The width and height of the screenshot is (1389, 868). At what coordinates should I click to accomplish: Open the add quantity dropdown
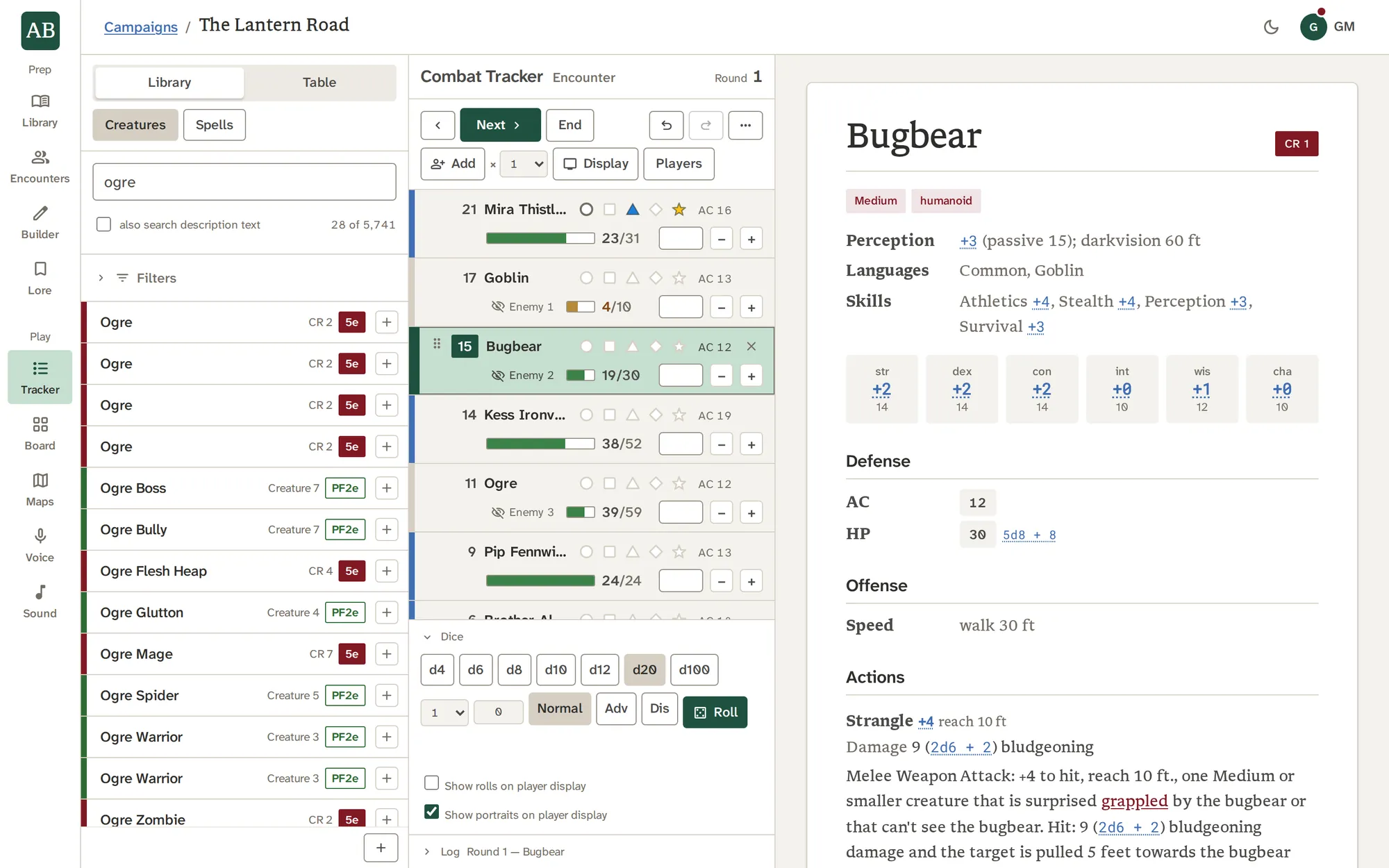pyautogui.click(x=524, y=164)
